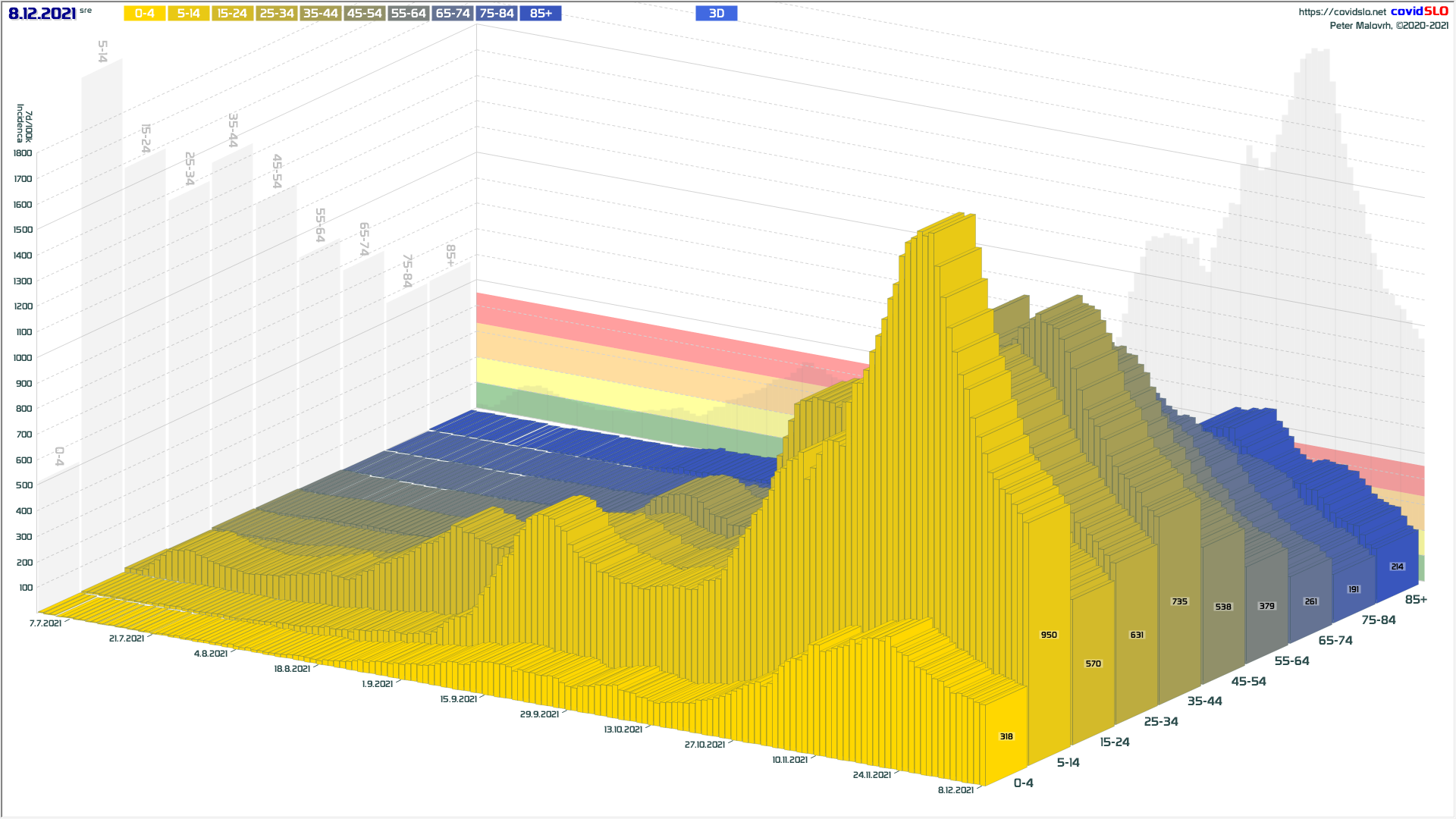Viewport: 1456px width, 819px height.
Task: Click the 8.12.2021 date heading
Action: 42,14
